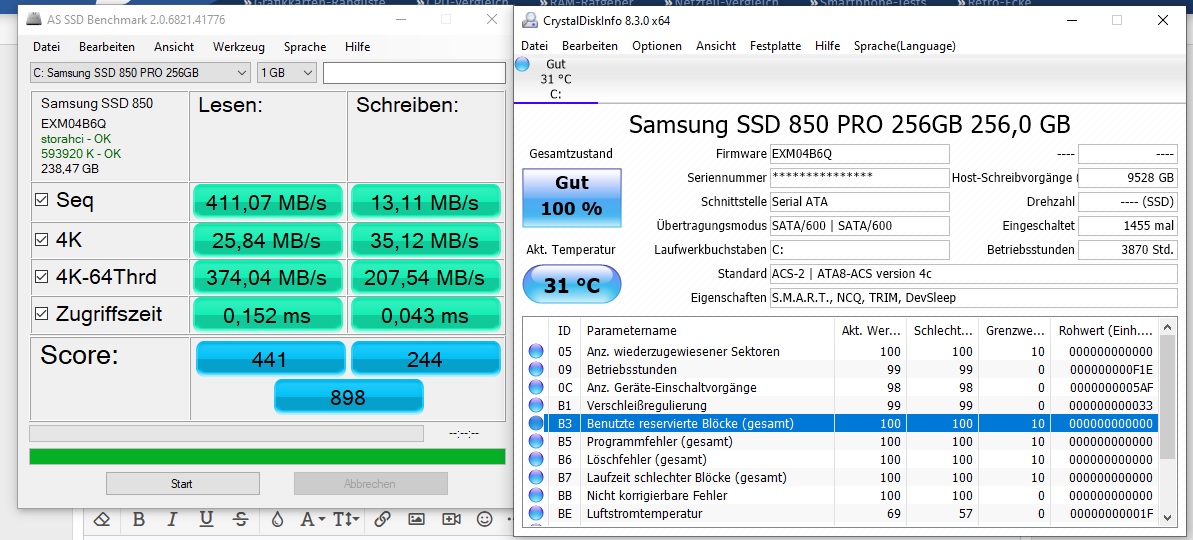
Task: Click the Rohwert column header
Action: (1106, 330)
